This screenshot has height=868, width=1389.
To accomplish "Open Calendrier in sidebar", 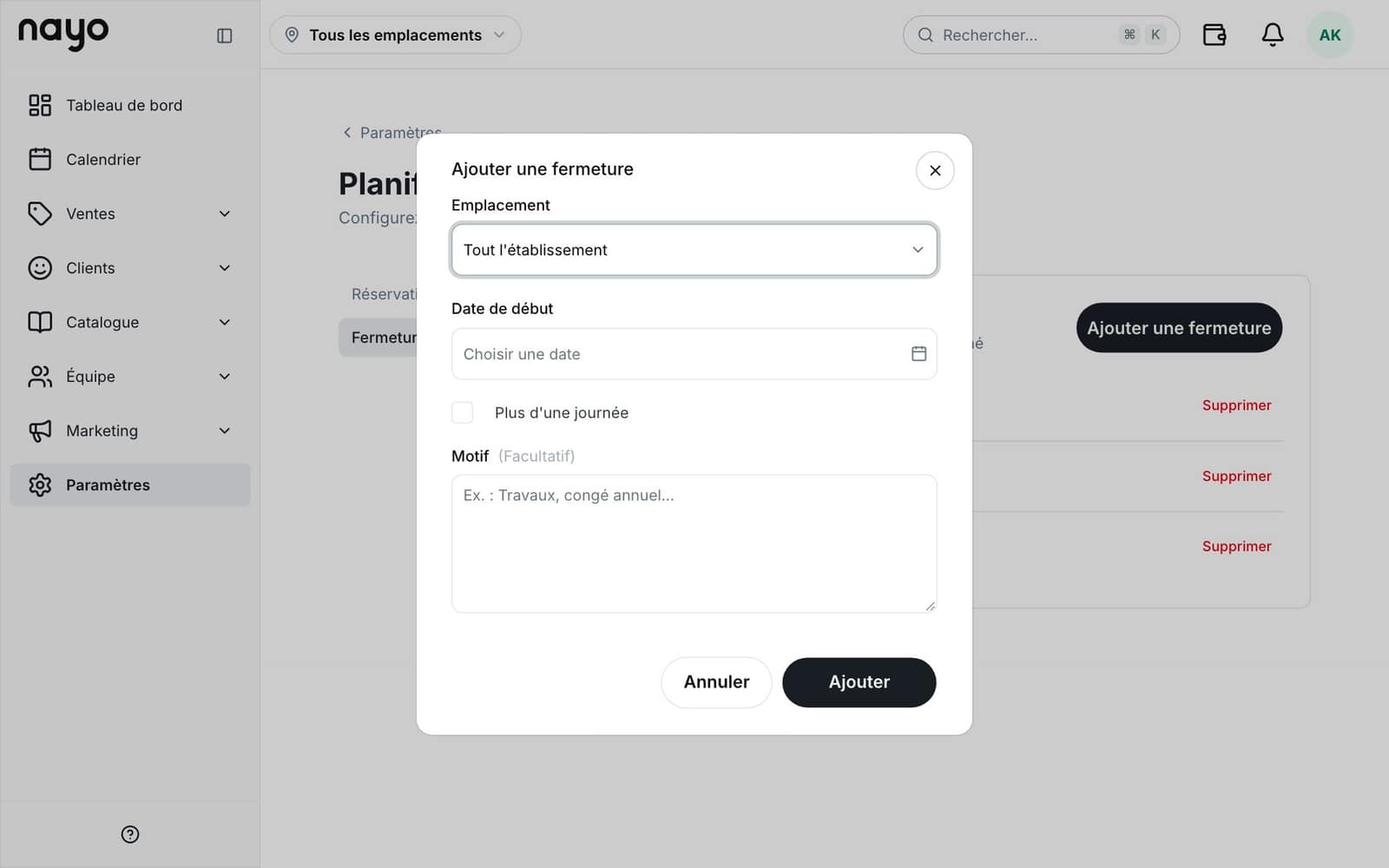I will 130,159.
